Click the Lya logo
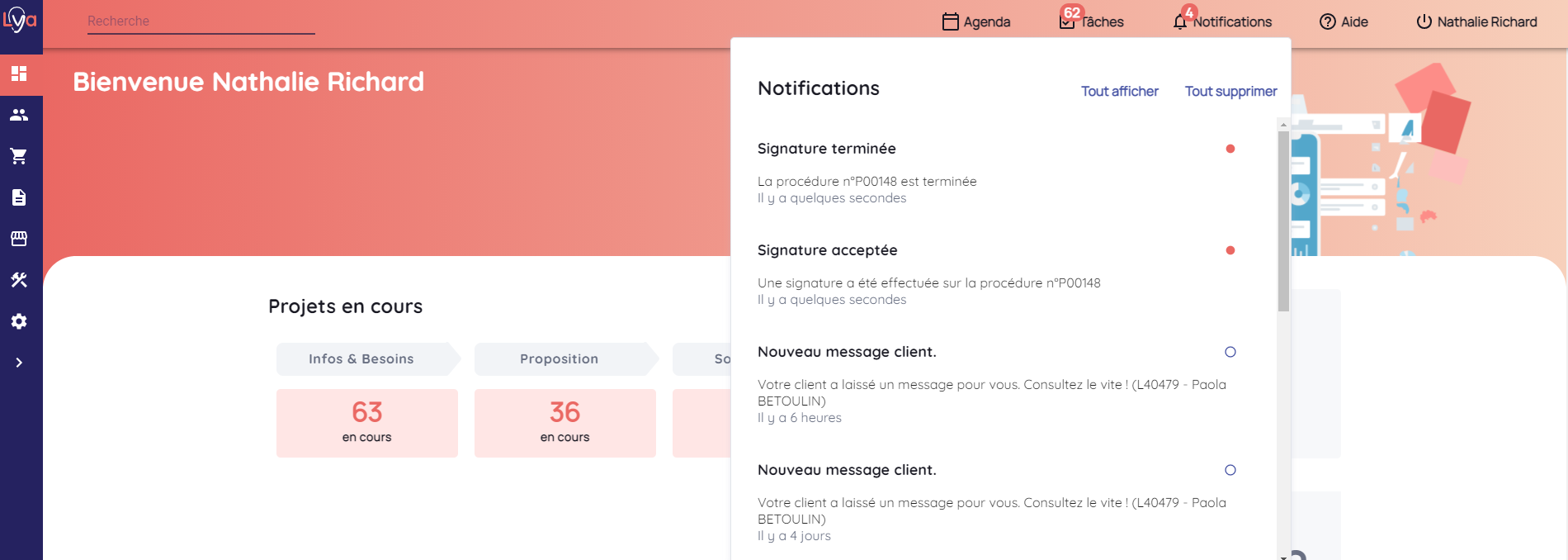Screen dimensions: 1568x560 [20, 20]
